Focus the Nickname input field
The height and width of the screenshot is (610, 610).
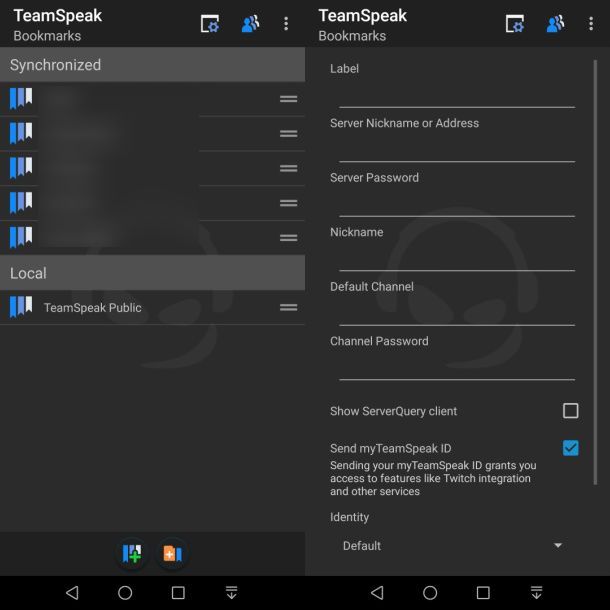(x=457, y=256)
